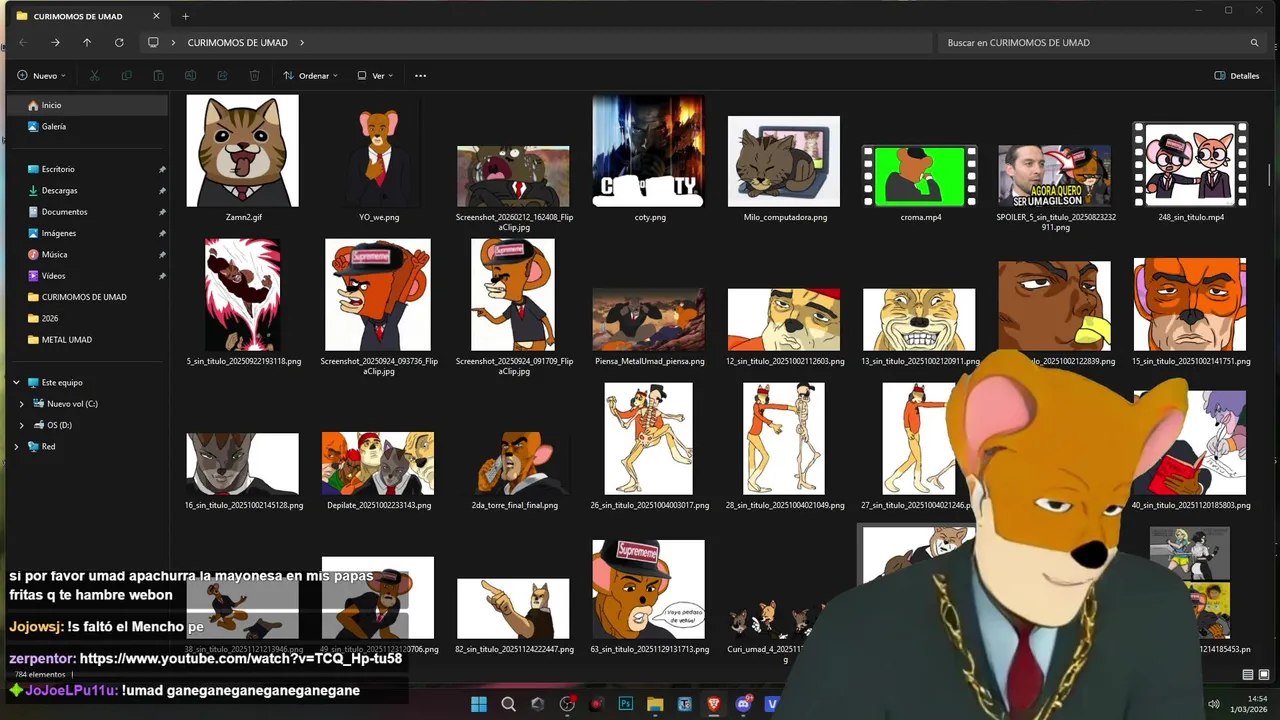Click the Rename icon in toolbar
Image resolution: width=1280 pixels, height=720 pixels.
click(190, 76)
